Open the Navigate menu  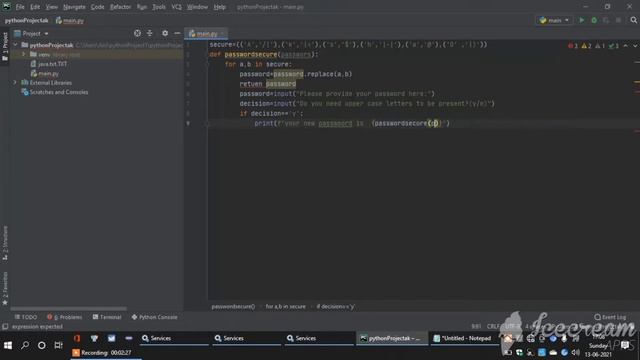tap(74, 7)
